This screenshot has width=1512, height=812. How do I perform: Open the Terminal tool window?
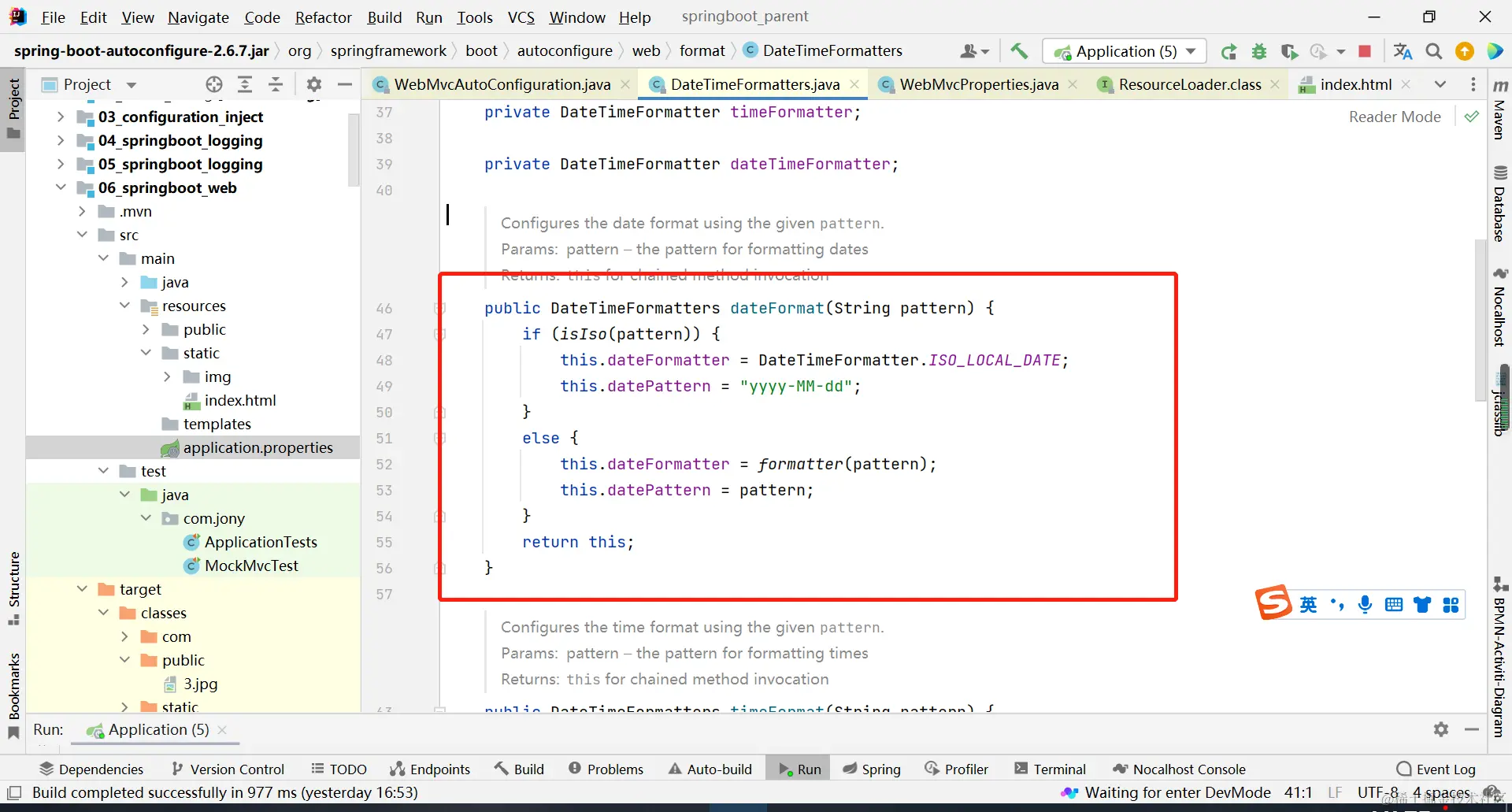(x=1051, y=769)
